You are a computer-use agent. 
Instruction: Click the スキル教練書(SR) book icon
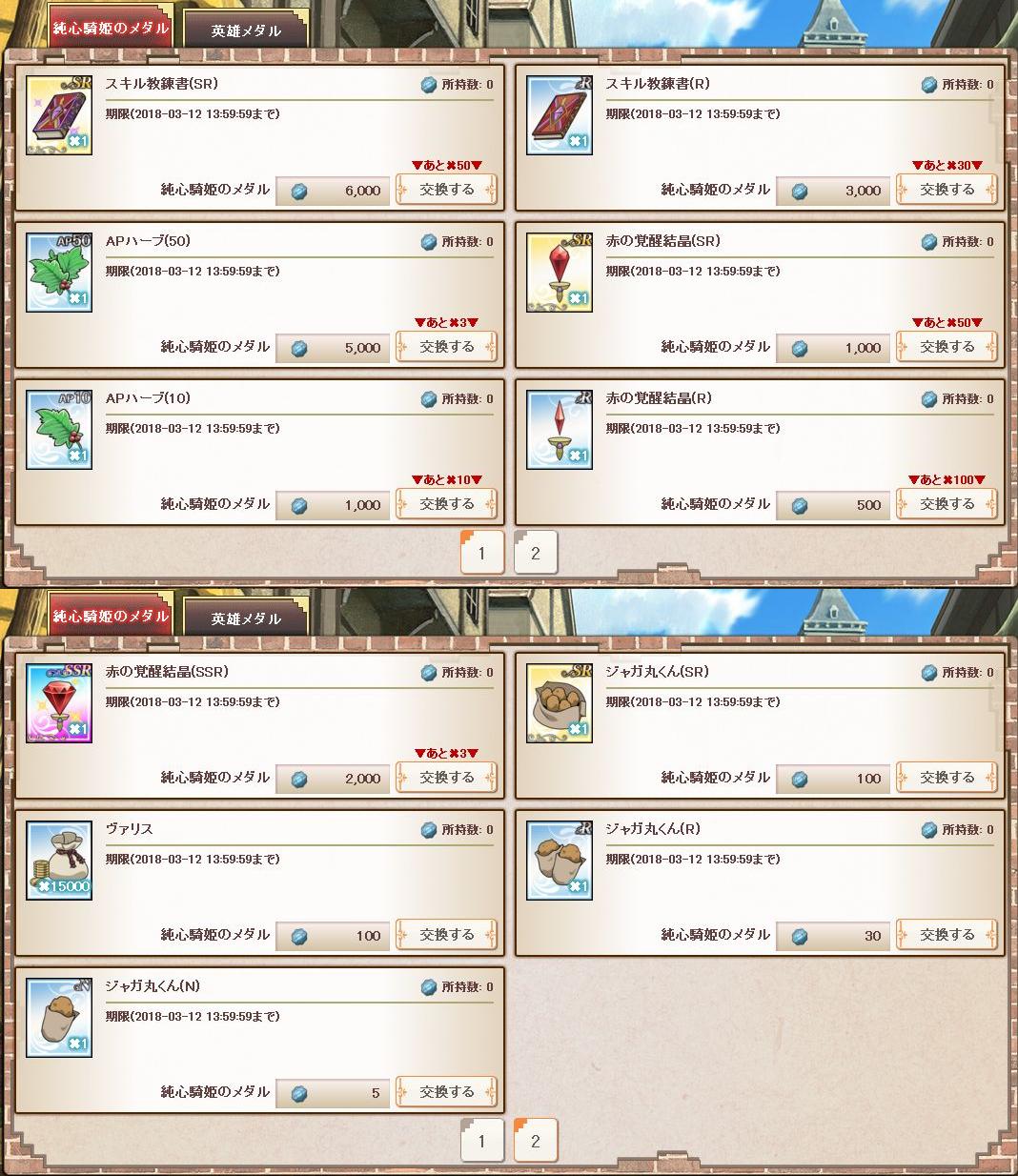coord(59,115)
